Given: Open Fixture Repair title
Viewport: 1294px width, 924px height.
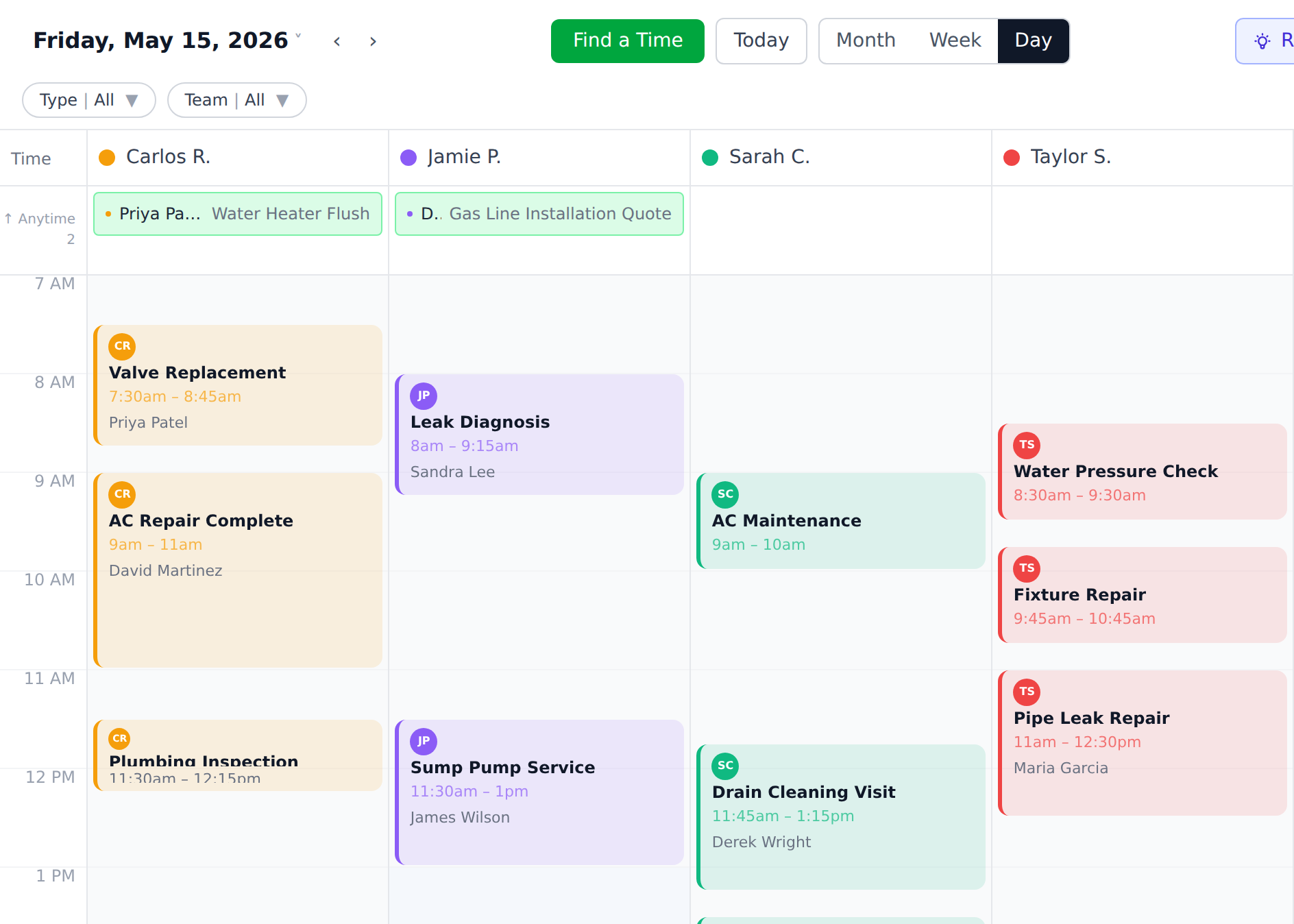Looking at the screenshot, I should tap(1079, 594).
